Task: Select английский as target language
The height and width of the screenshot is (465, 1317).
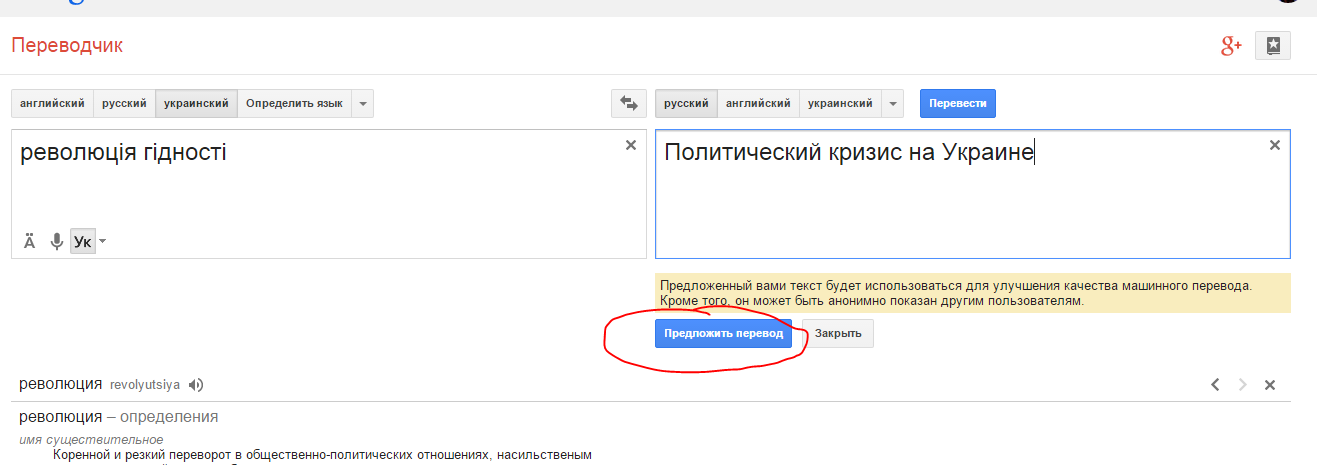Action: click(757, 103)
